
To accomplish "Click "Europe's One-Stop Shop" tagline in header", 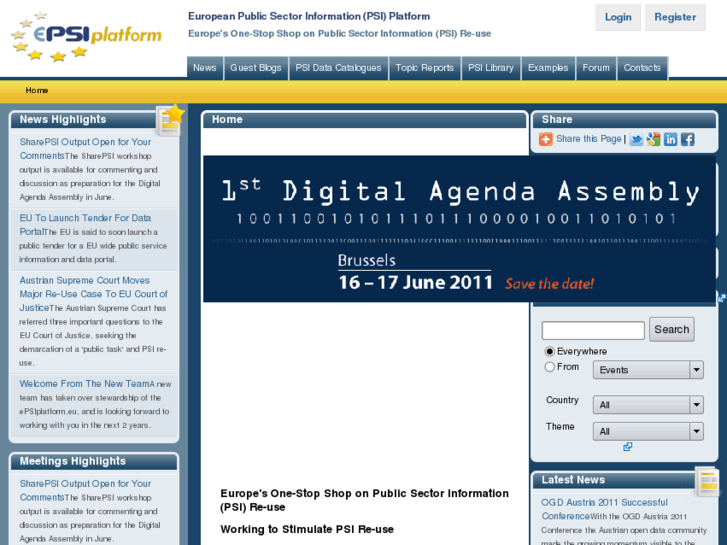I will point(339,33).
